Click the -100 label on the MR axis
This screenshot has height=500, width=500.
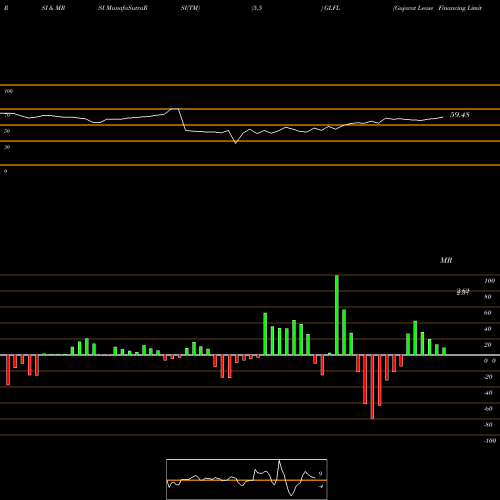pyautogui.click(x=490, y=441)
